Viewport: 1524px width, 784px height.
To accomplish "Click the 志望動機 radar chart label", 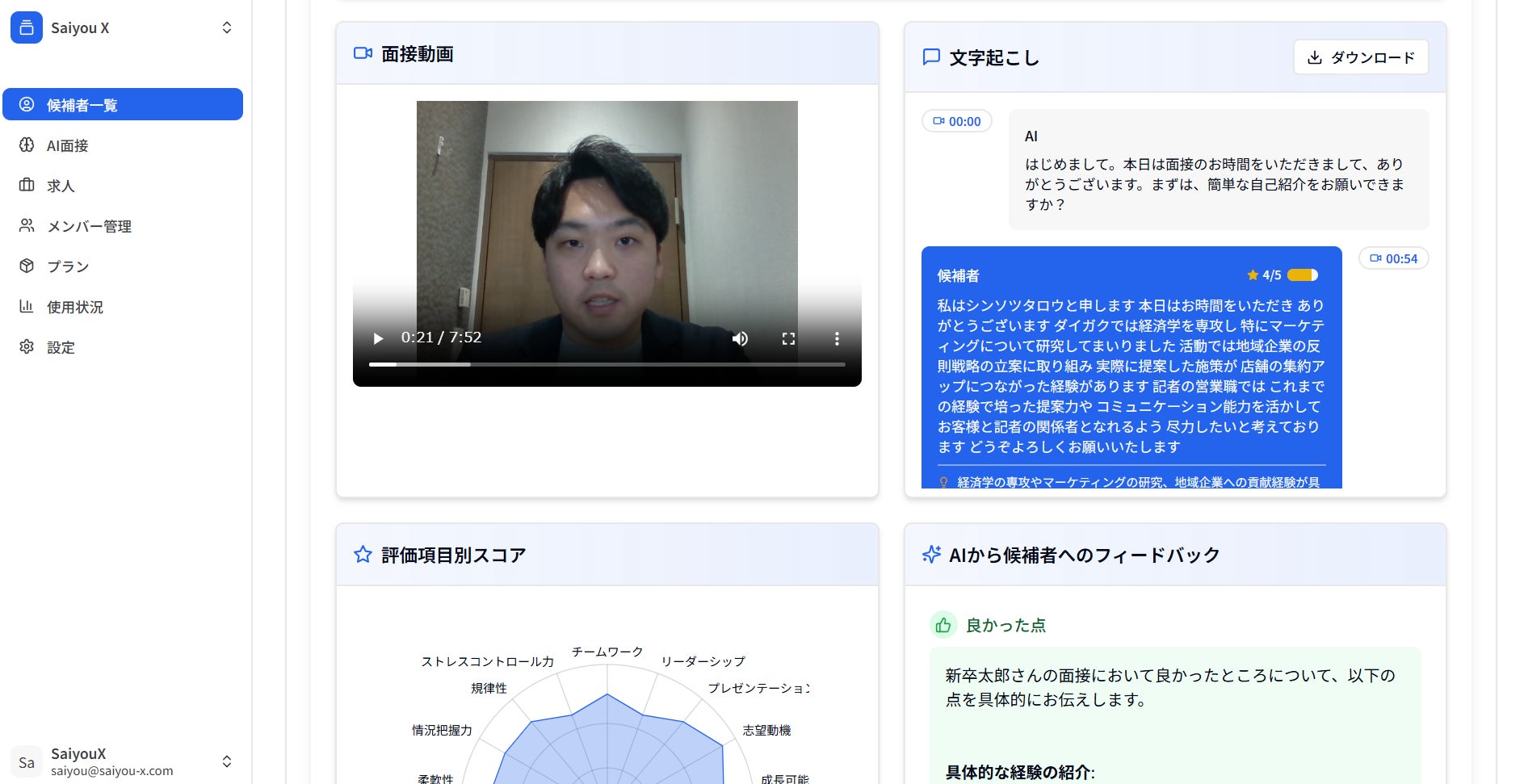I will point(766,730).
